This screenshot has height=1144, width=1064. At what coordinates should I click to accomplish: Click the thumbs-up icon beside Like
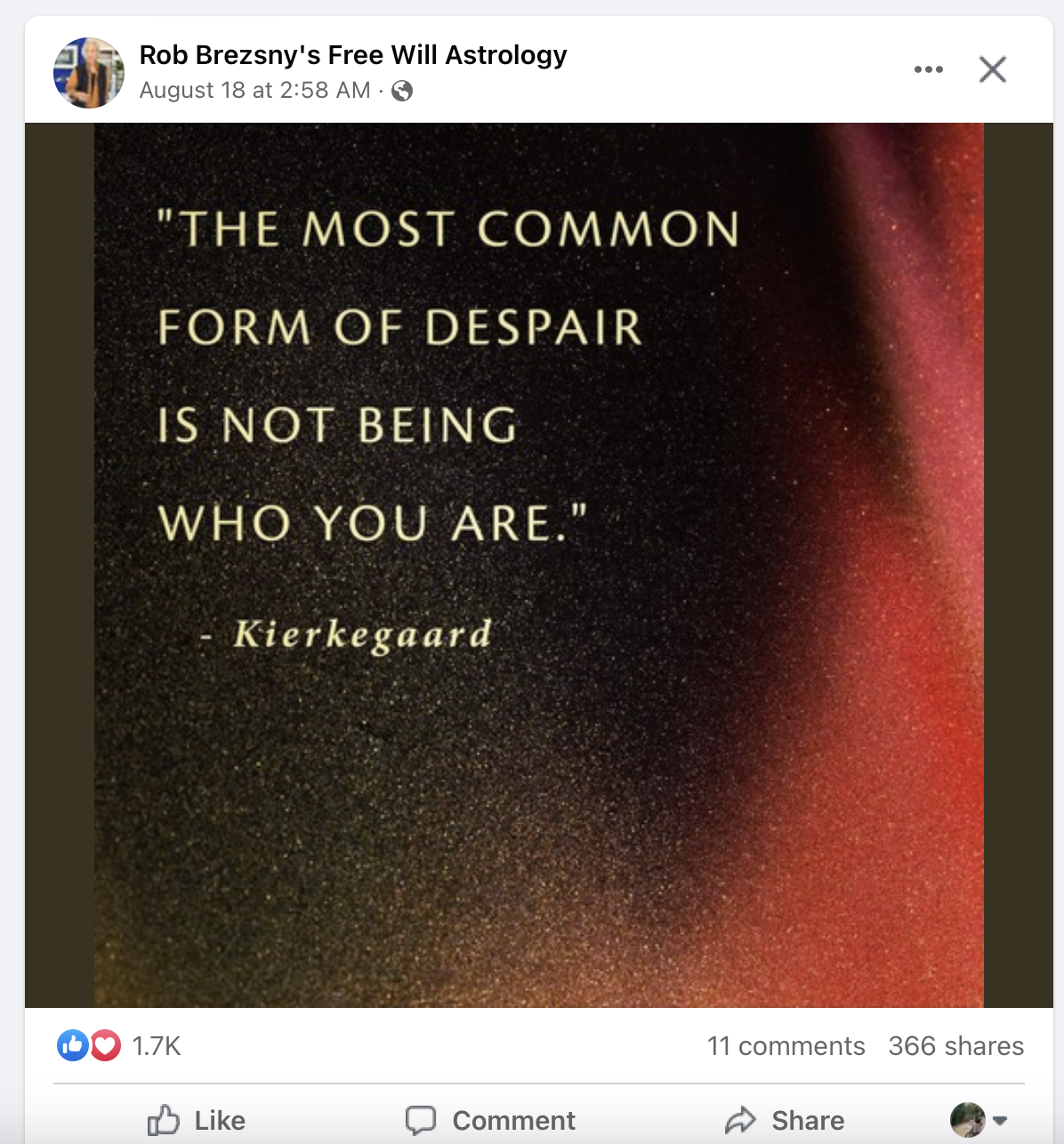click(164, 1120)
